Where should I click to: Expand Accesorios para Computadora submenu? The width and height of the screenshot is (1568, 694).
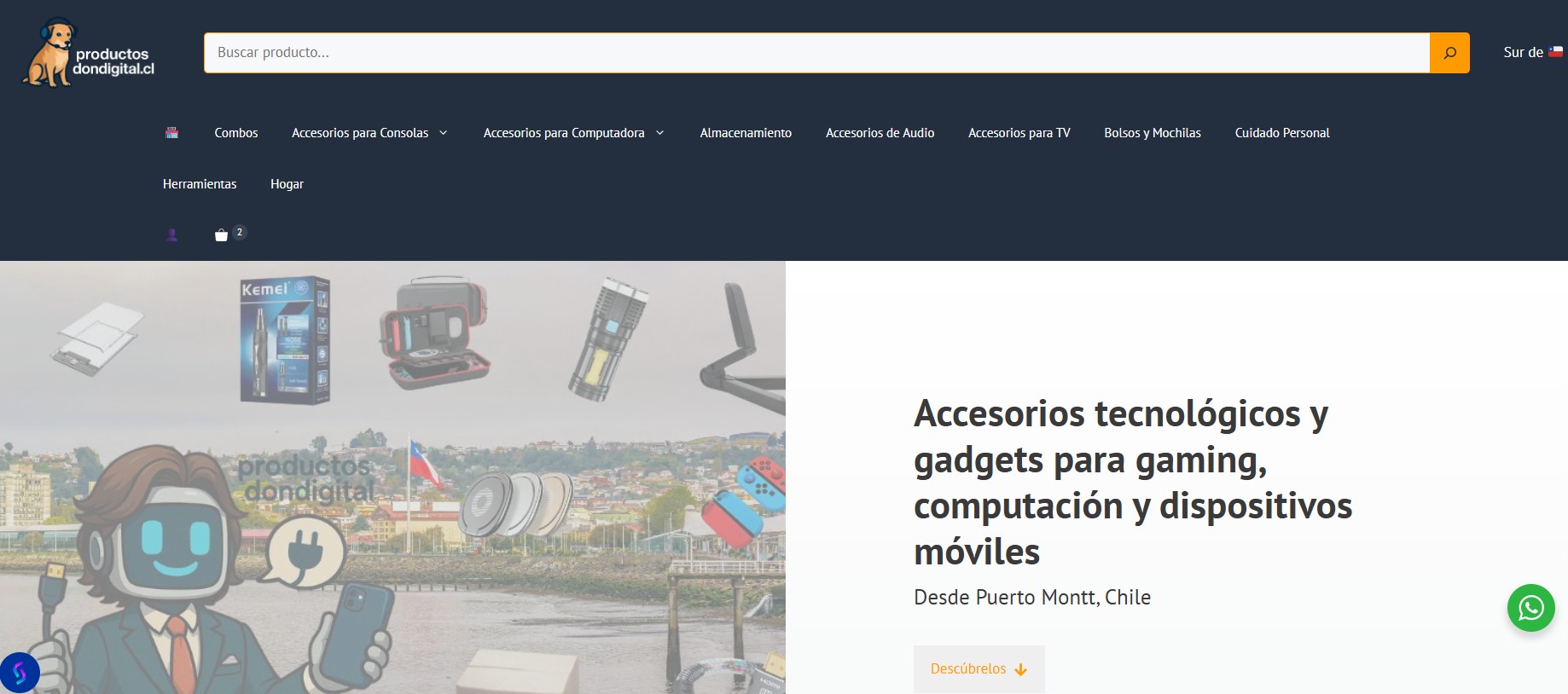click(x=659, y=133)
